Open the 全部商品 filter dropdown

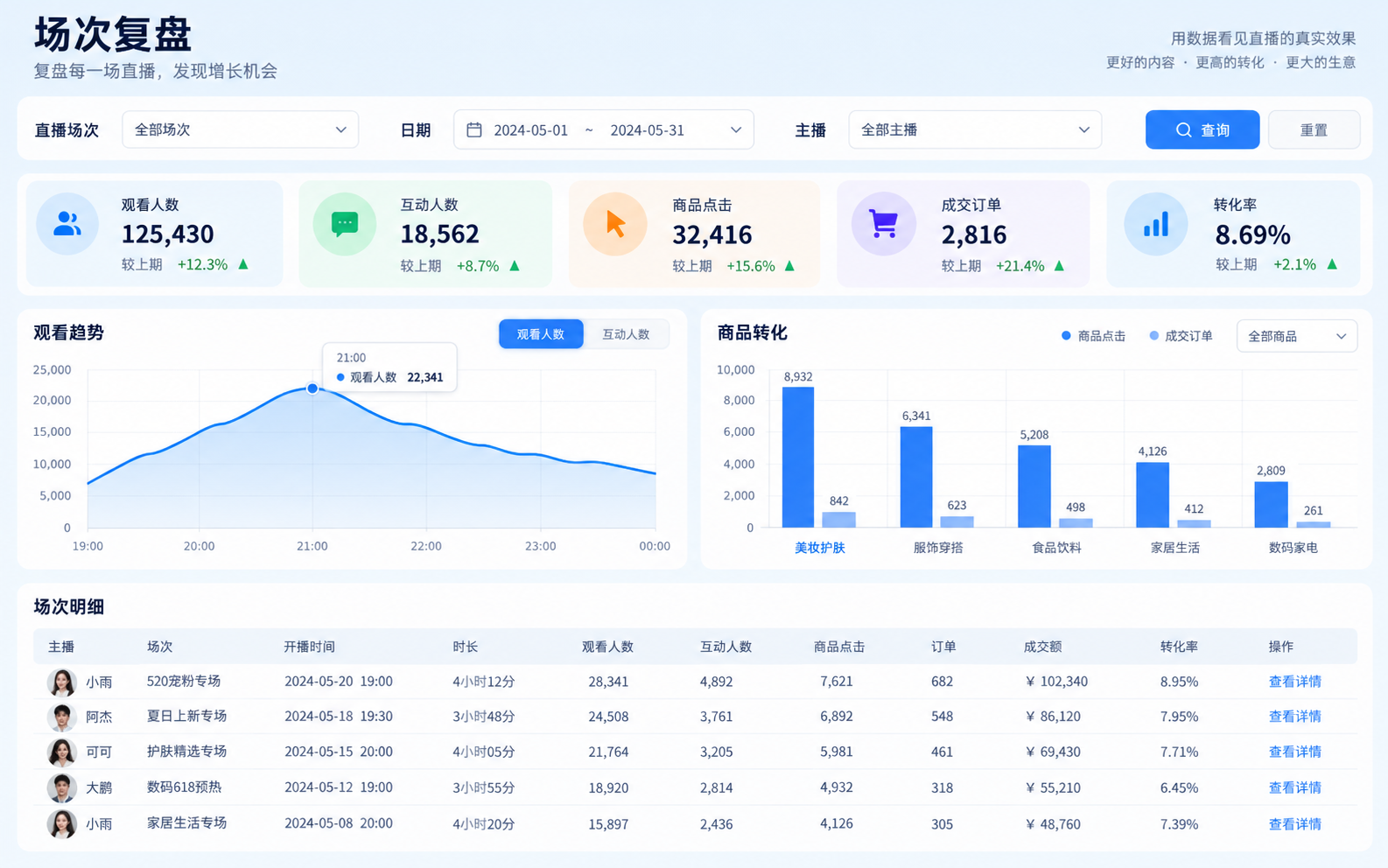(x=1297, y=336)
